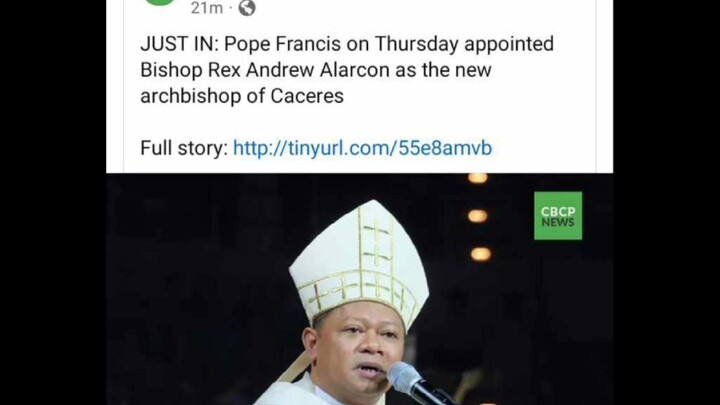Open the green page profile avatar

pos(160,2)
